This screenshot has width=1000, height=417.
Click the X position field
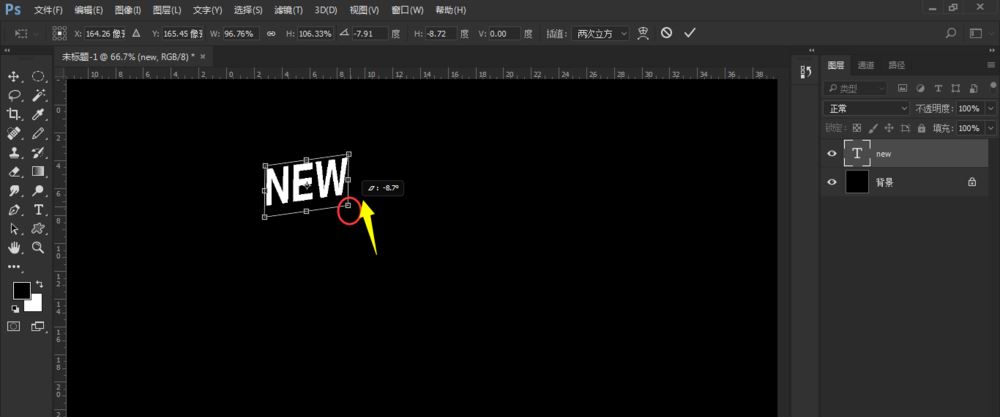pyautogui.click(x=106, y=33)
